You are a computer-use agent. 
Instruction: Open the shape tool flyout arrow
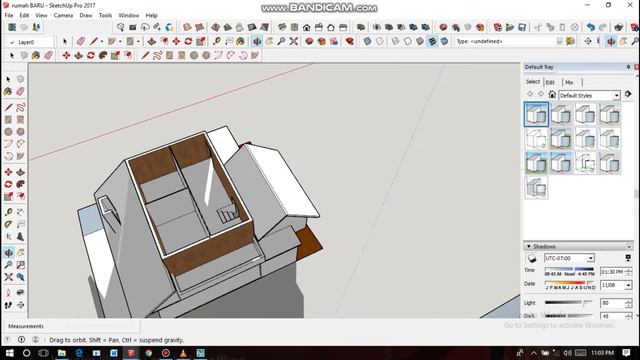(x=138, y=42)
